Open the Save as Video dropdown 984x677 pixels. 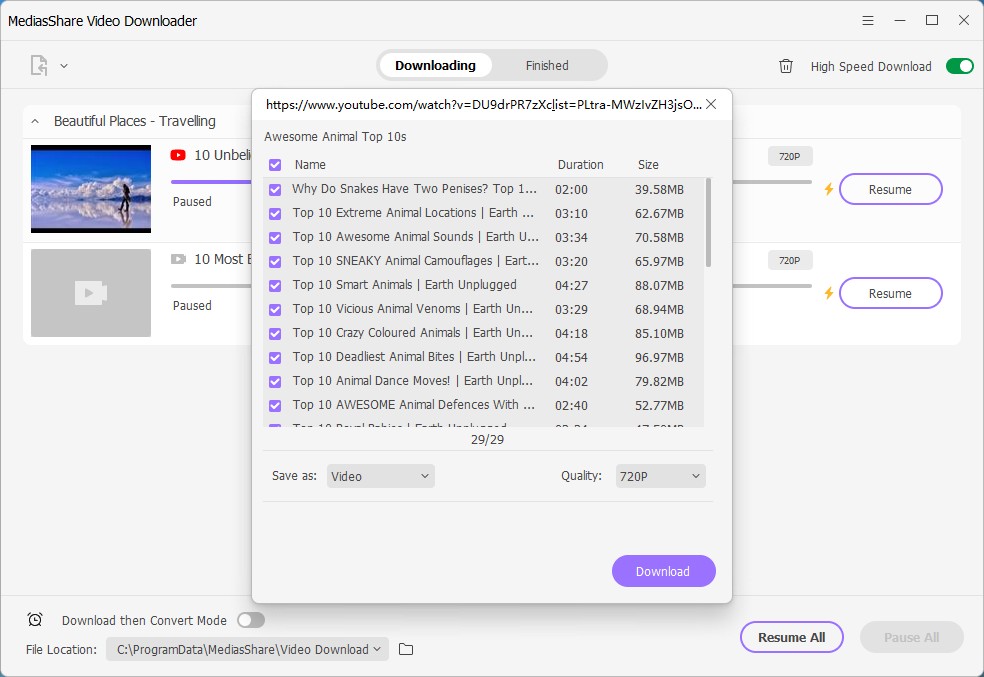(x=380, y=476)
